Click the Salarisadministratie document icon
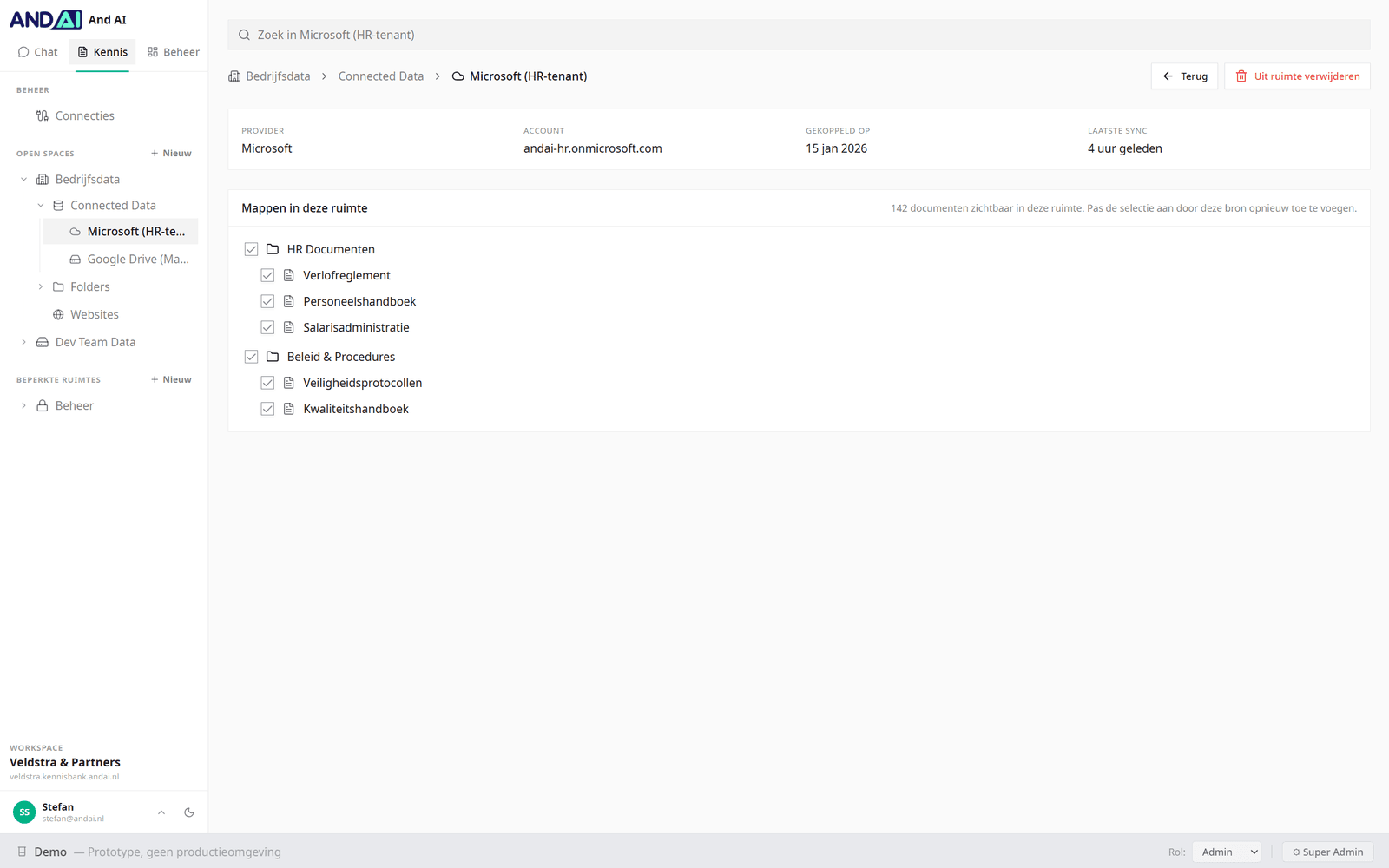The height and width of the screenshot is (868, 1389). [x=289, y=327]
